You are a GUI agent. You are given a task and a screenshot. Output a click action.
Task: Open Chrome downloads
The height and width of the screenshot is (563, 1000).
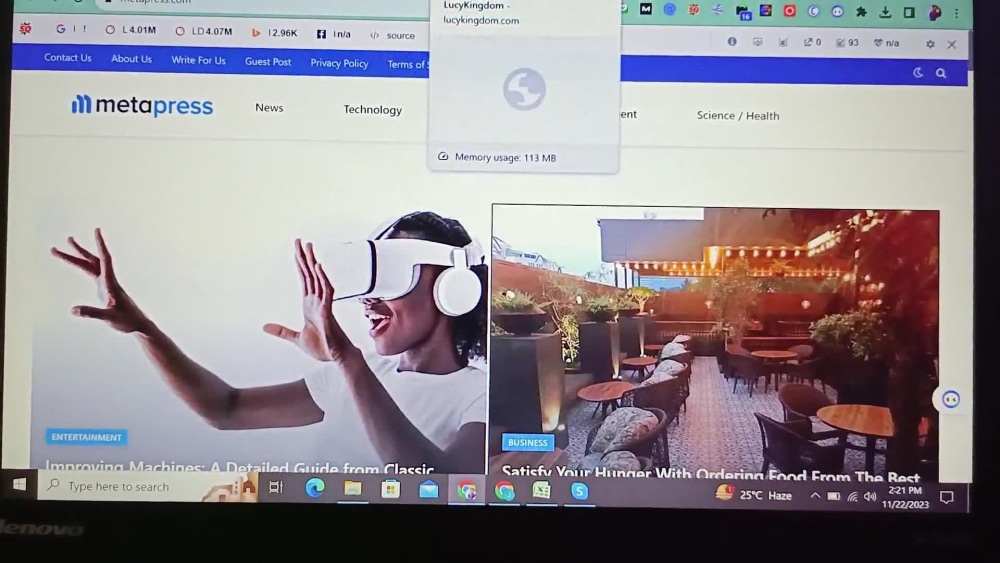(x=885, y=12)
